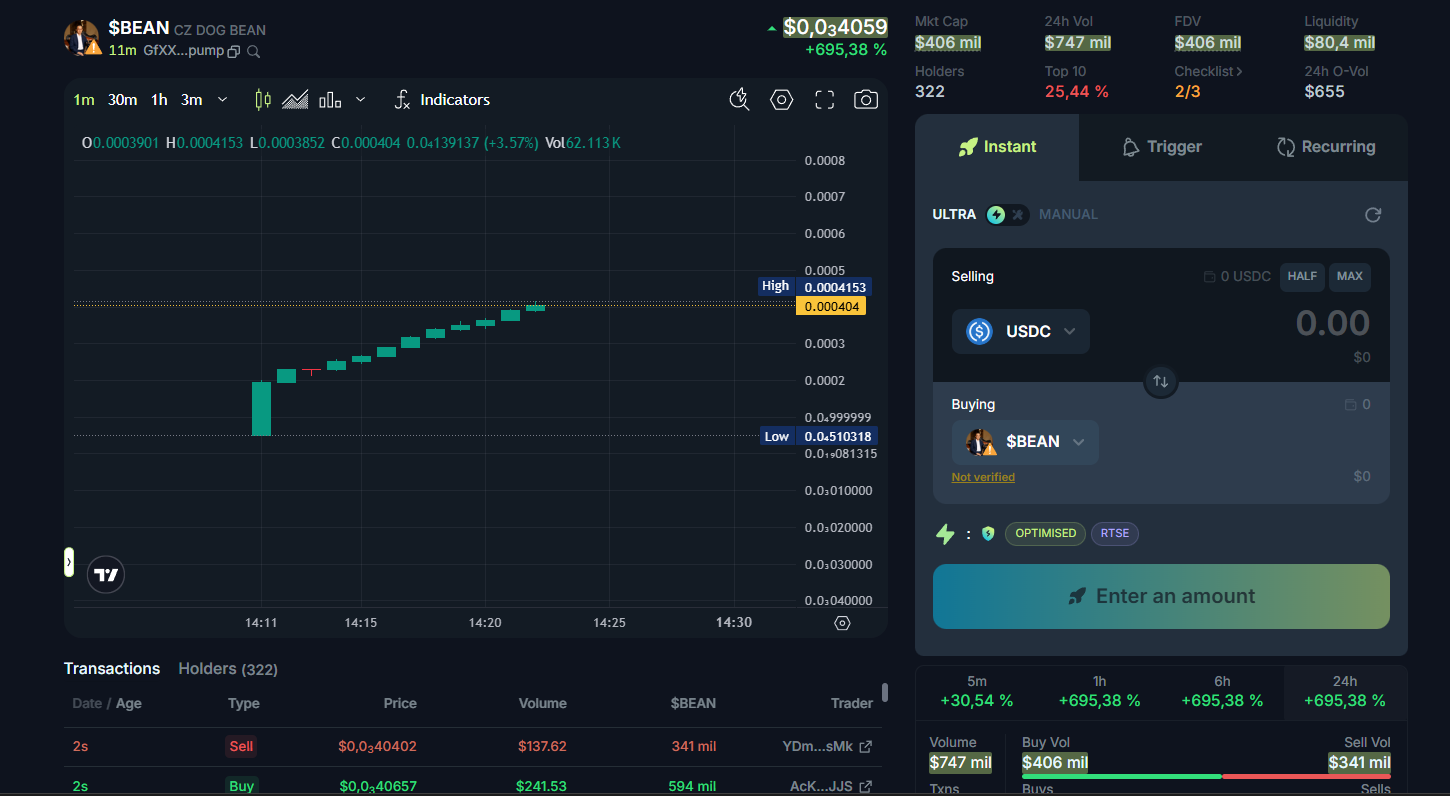The image size is (1450, 796).
Task: Click the shield icon next to OPTIMISED
Action: tap(988, 534)
